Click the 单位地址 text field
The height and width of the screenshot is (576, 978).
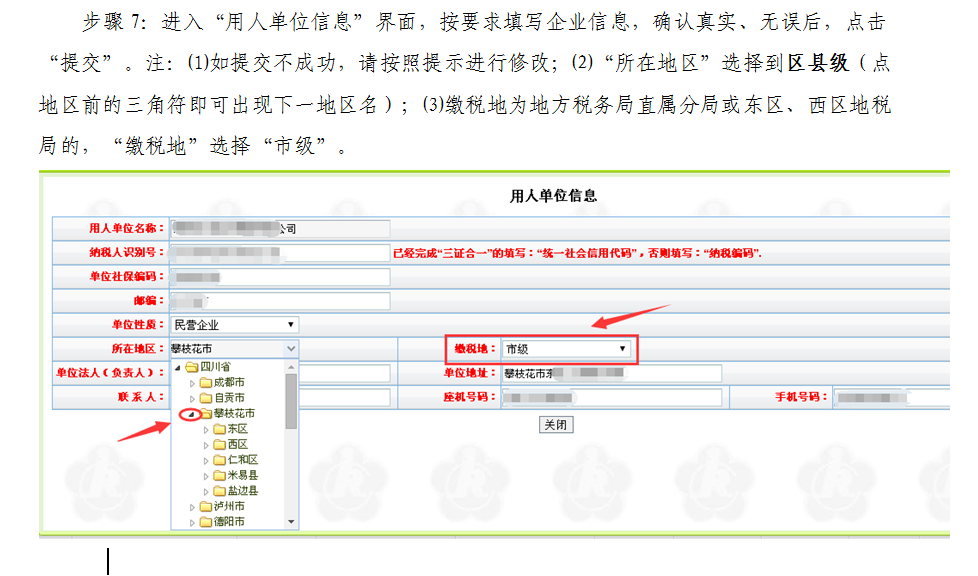click(x=610, y=373)
